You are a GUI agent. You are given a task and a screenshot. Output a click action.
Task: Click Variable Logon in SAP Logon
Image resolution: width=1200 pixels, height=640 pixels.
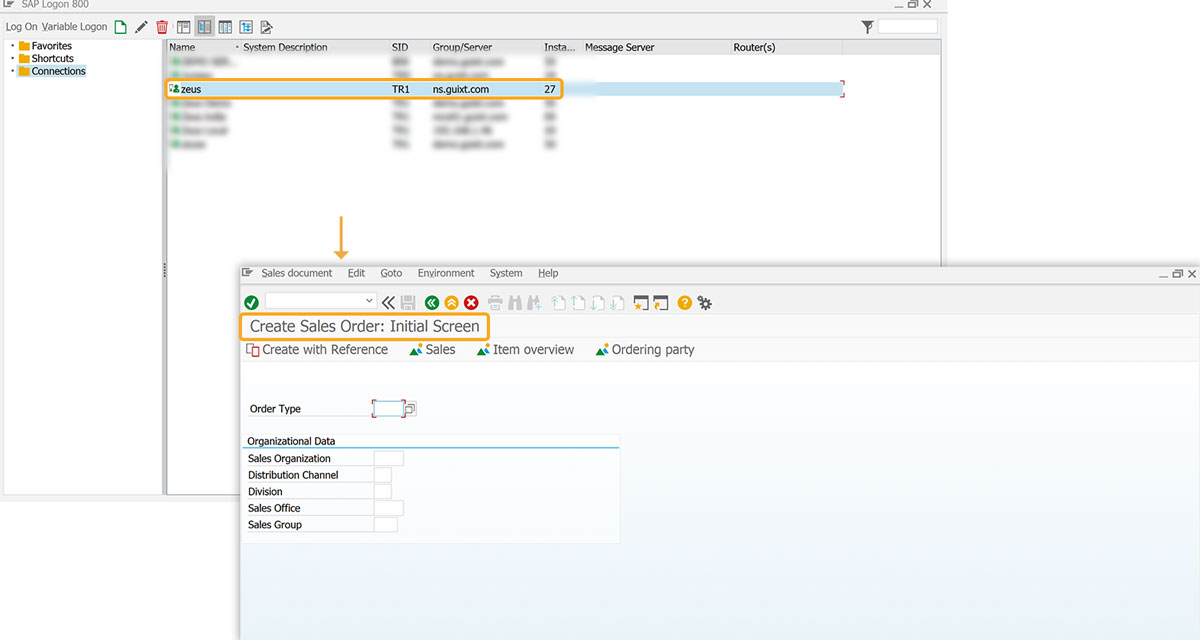point(74,27)
